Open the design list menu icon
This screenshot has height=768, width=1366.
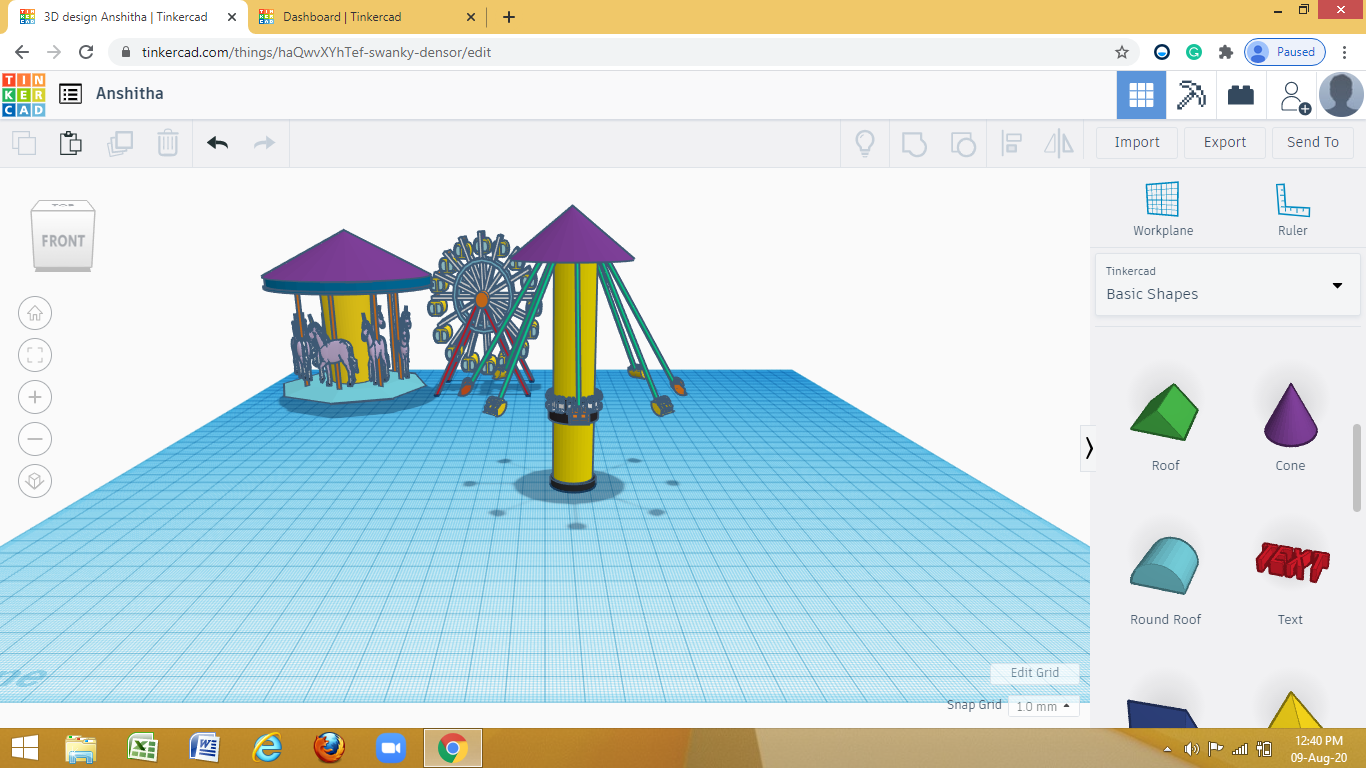click(x=70, y=94)
